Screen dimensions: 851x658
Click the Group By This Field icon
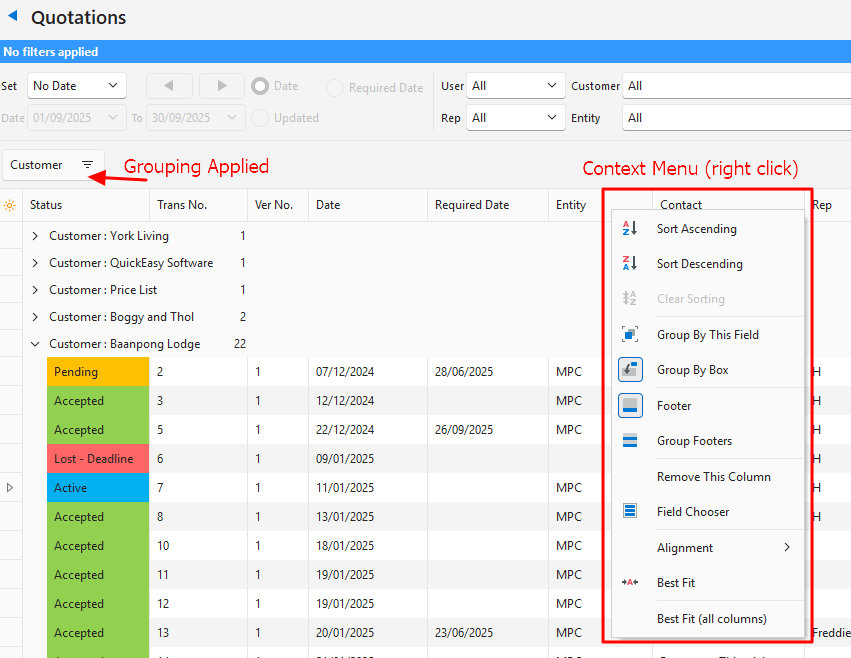coord(630,335)
